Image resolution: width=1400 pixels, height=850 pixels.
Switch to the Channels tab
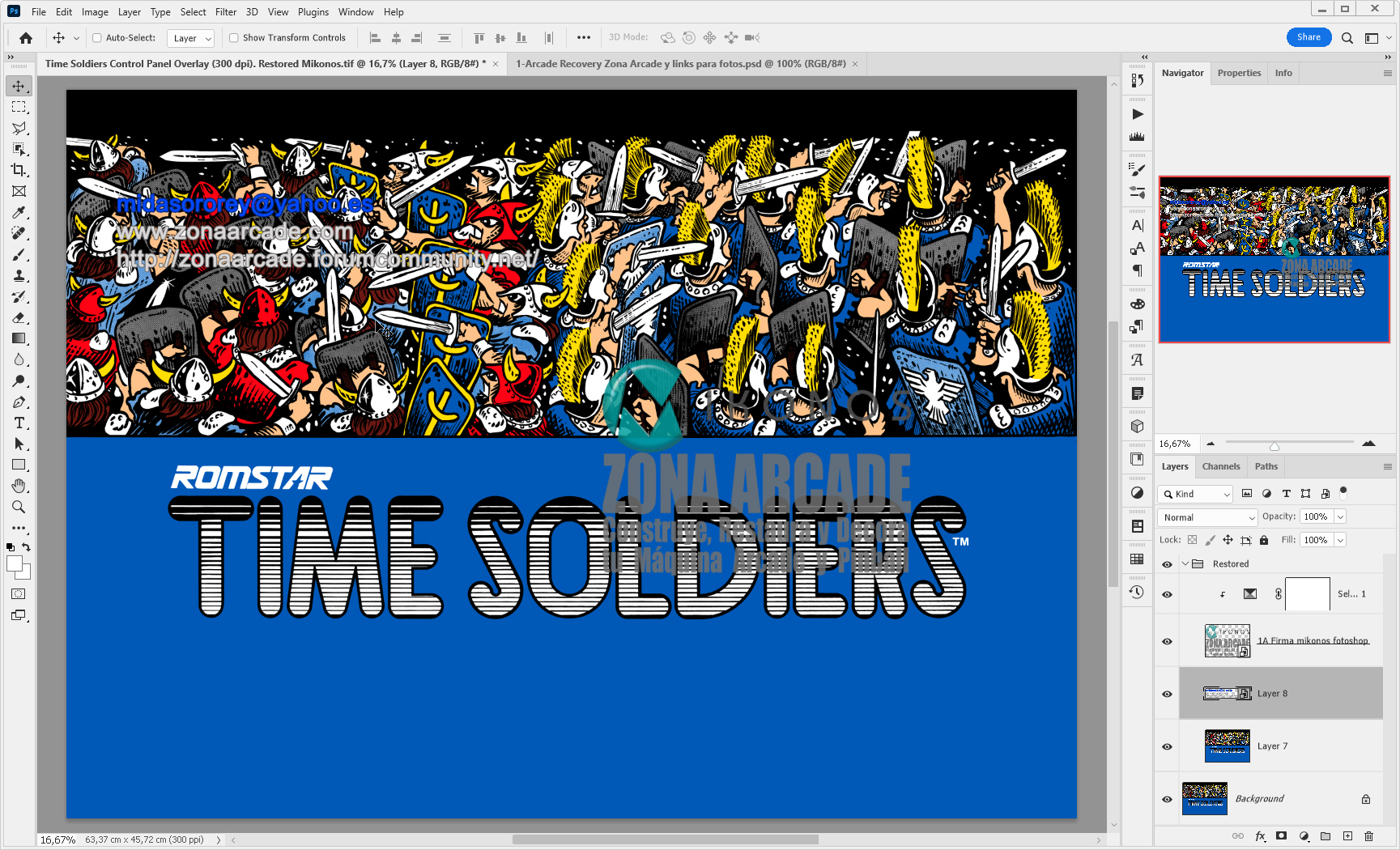pos(1220,466)
